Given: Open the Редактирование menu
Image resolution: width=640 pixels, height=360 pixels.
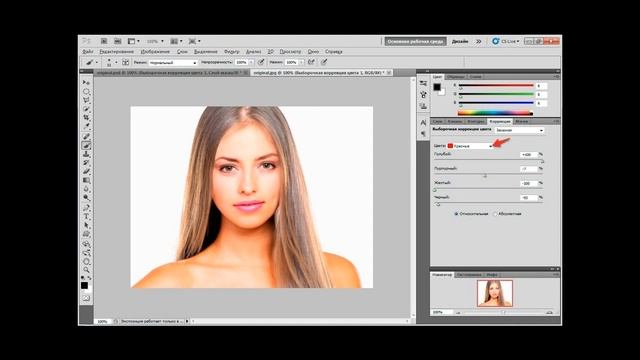Looking at the screenshot, I should click(x=117, y=52).
